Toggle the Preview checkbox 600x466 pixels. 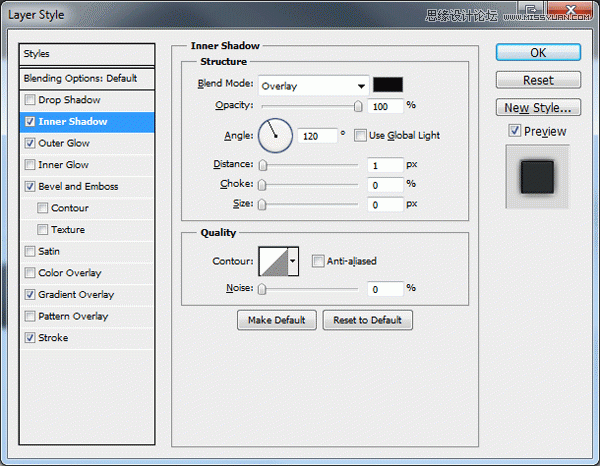click(514, 131)
